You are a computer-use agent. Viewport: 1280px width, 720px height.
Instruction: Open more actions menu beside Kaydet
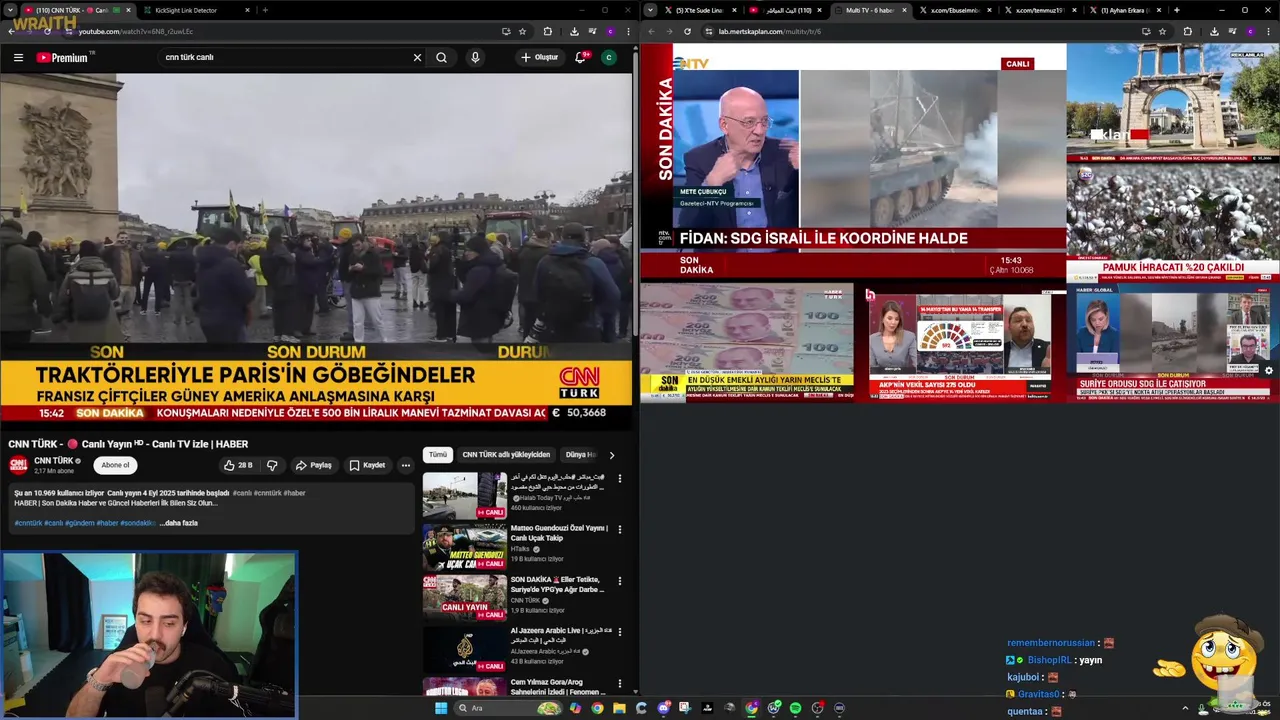(405, 465)
